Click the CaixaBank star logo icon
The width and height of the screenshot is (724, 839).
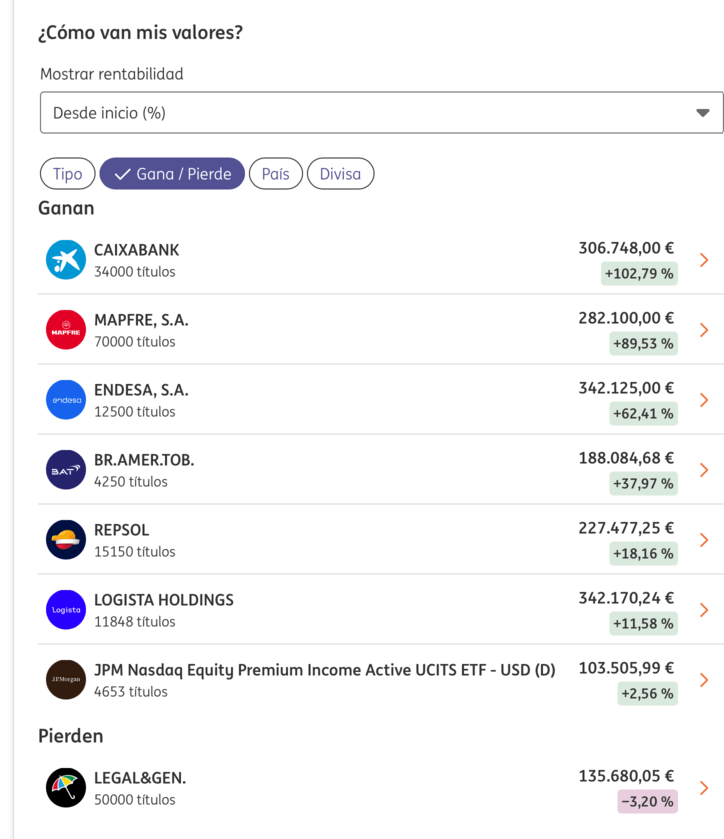click(x=66, y=260)
